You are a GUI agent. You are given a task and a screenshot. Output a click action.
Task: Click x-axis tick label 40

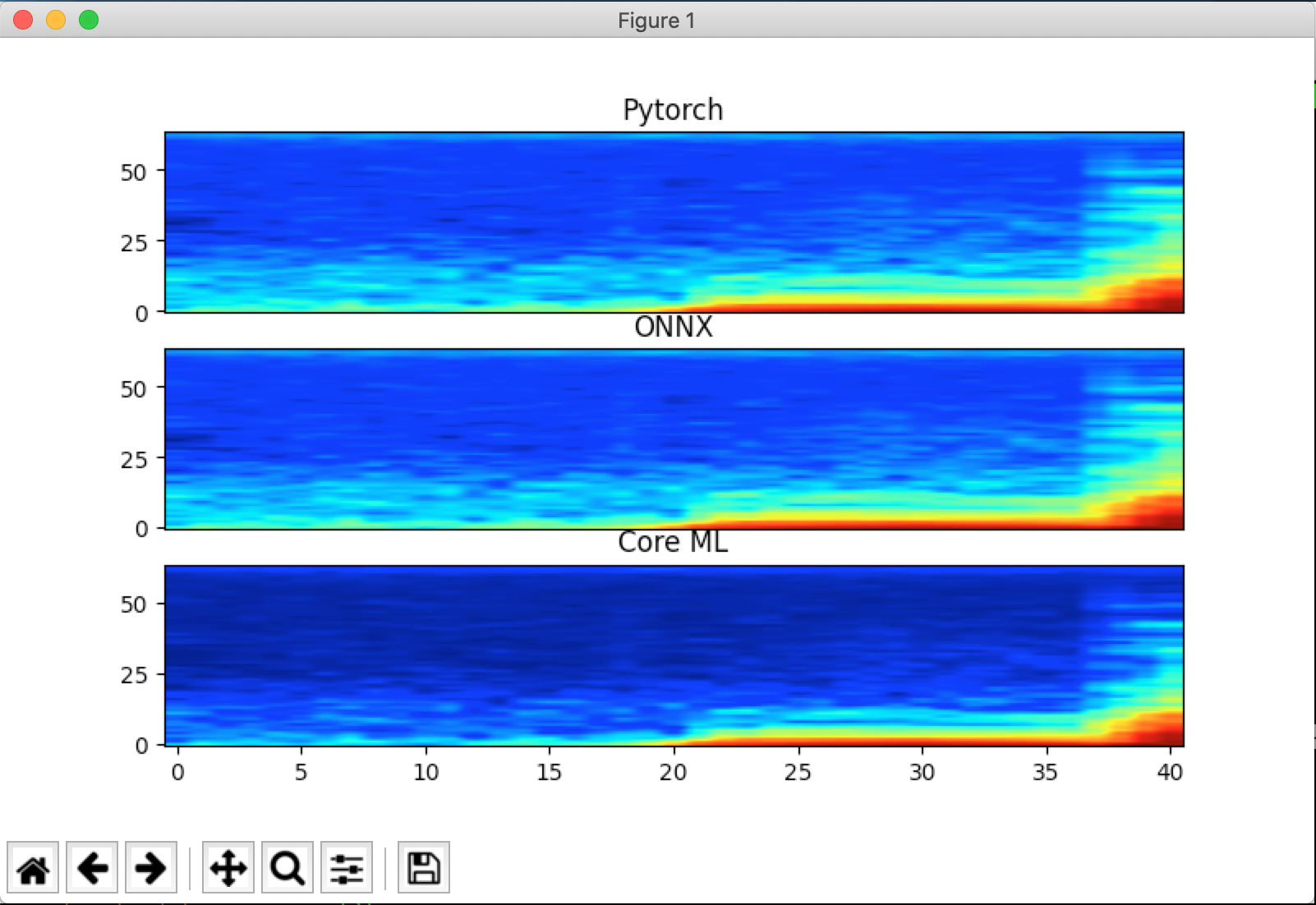pos(1170,772)
